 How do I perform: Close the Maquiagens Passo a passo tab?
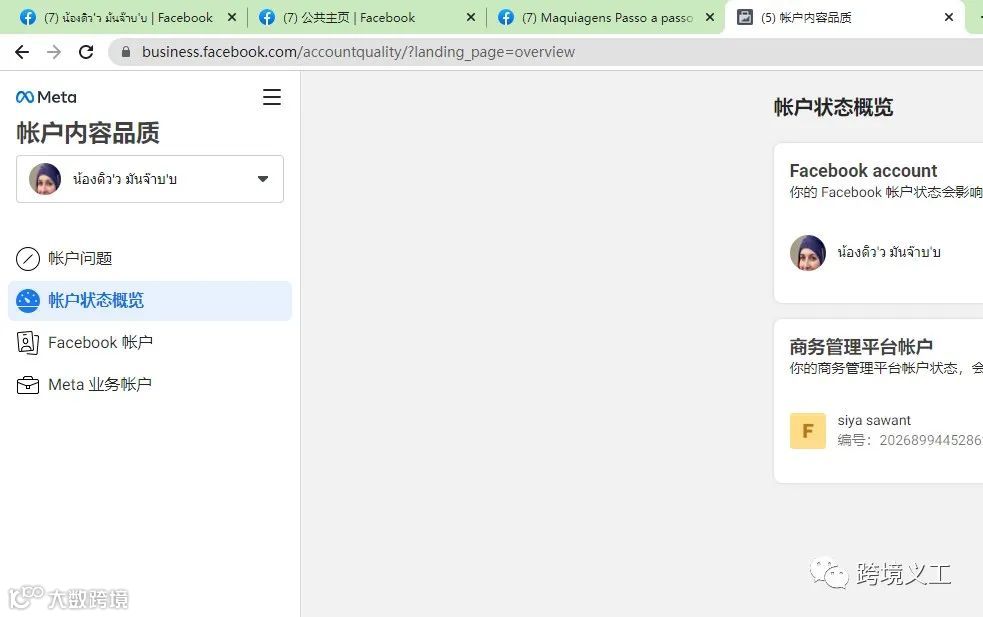pos(710,18)
